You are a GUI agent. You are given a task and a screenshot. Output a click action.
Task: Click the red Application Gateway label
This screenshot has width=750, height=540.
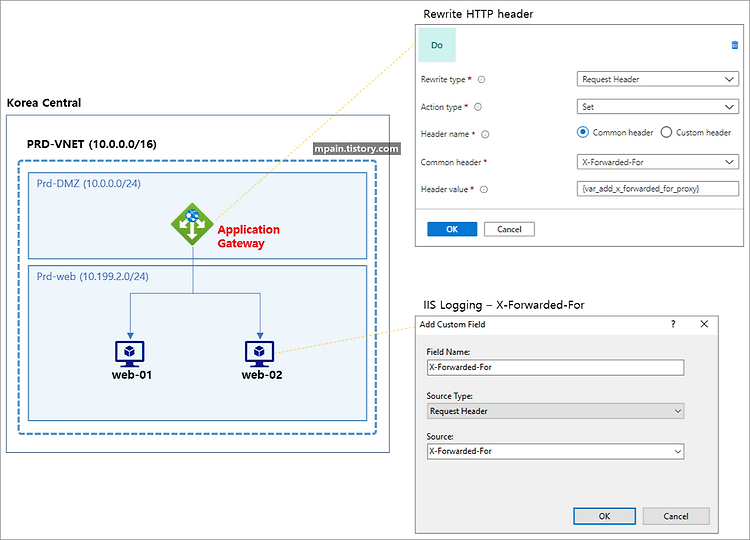click(248, 236)
